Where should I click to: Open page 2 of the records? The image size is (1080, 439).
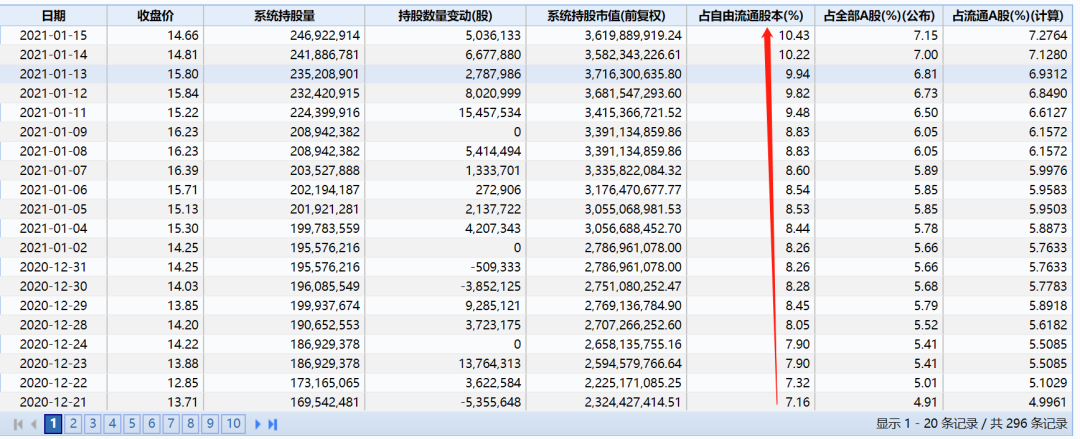coord(73,424)
